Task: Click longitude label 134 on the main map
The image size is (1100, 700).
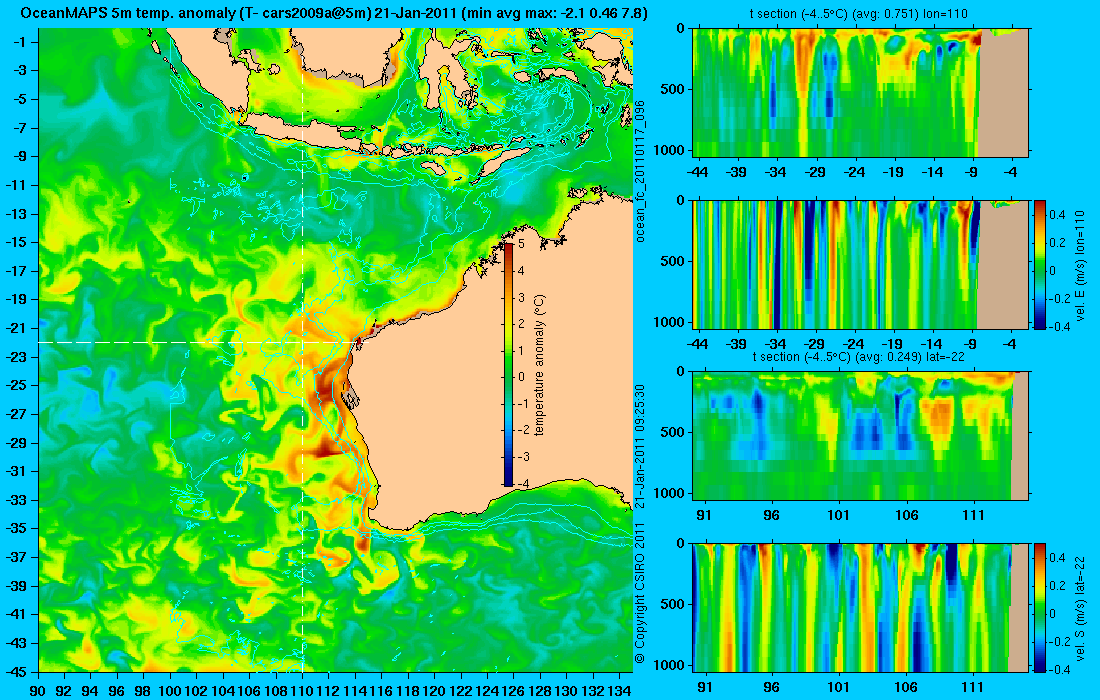Action: tap(619, 691)
